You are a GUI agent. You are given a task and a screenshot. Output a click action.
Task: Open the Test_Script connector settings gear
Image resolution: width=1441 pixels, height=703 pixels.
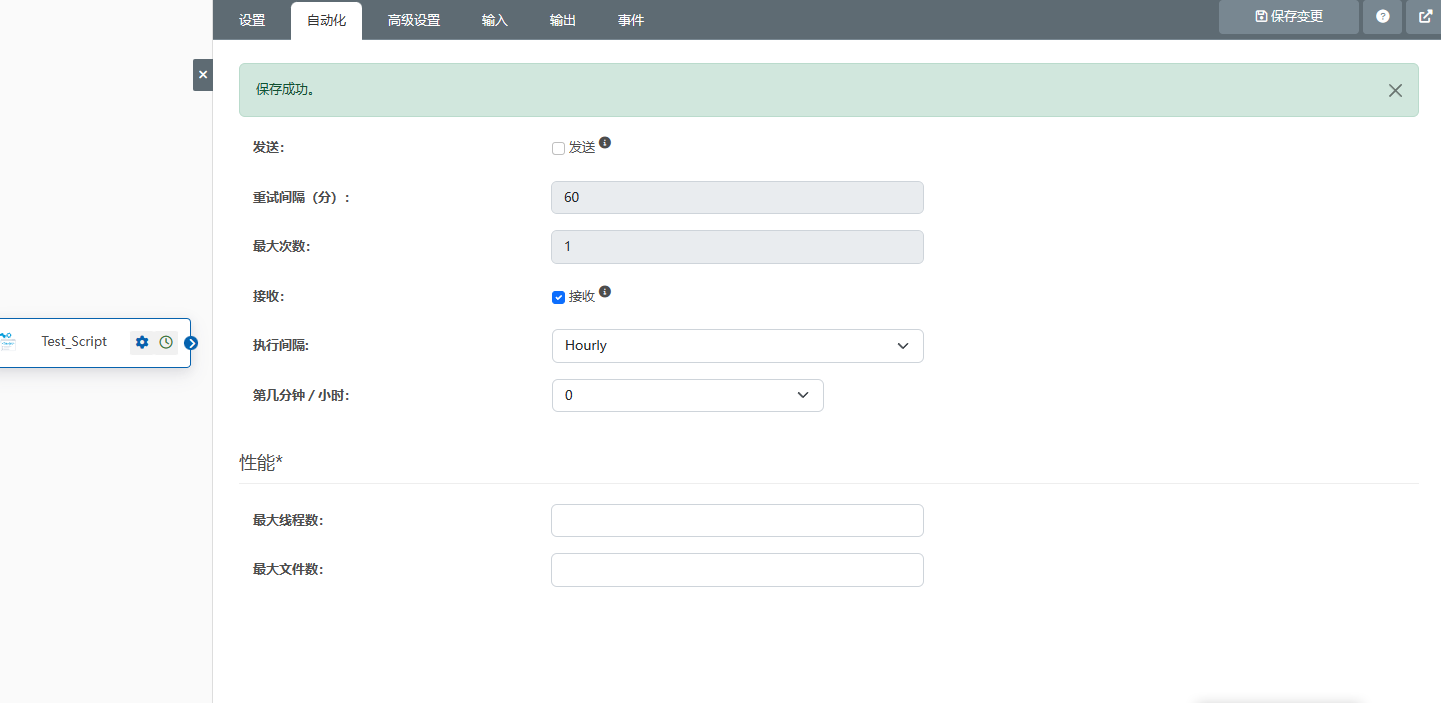(142, 342)
